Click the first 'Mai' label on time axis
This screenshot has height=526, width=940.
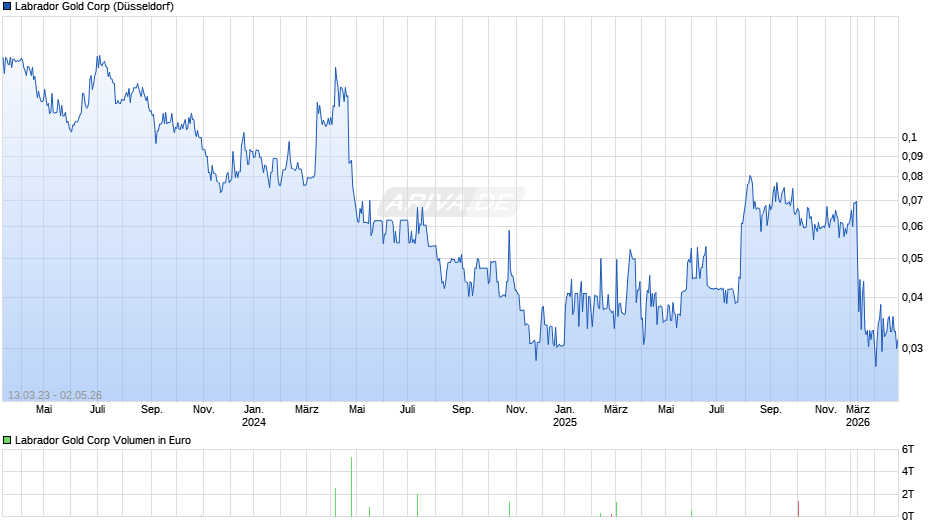[44, 409]
